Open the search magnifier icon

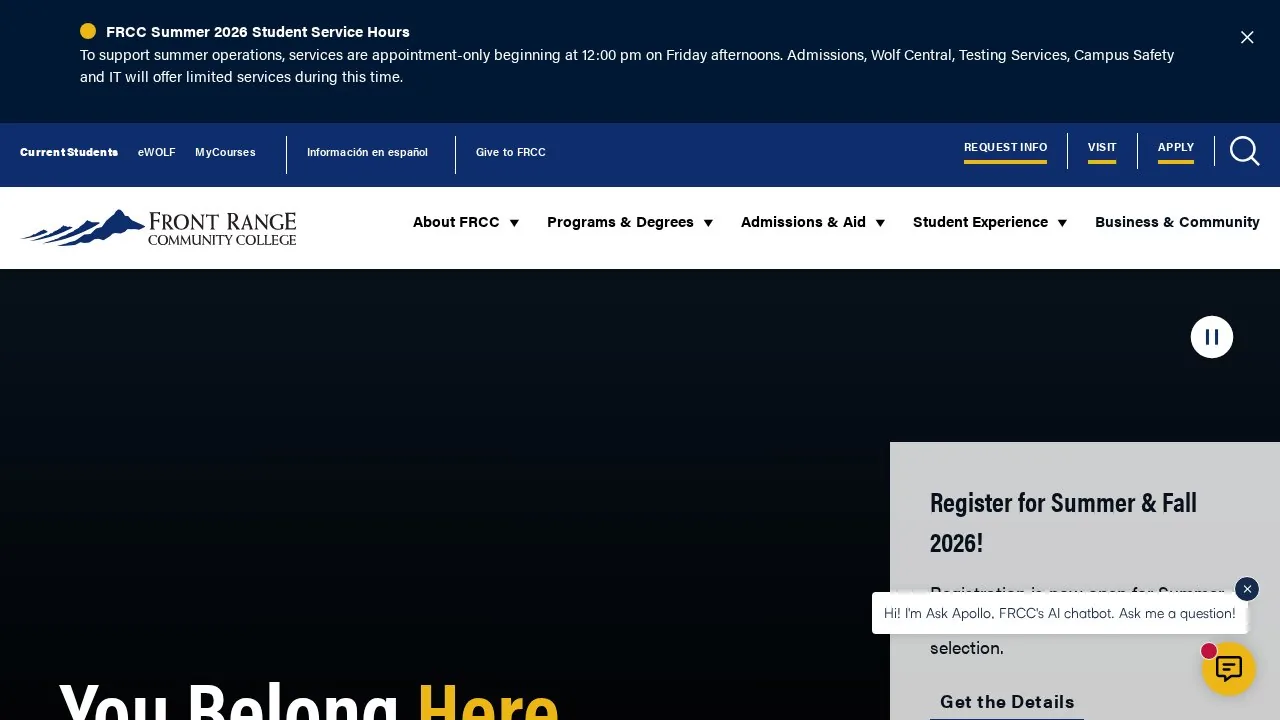click(1245, 151)
